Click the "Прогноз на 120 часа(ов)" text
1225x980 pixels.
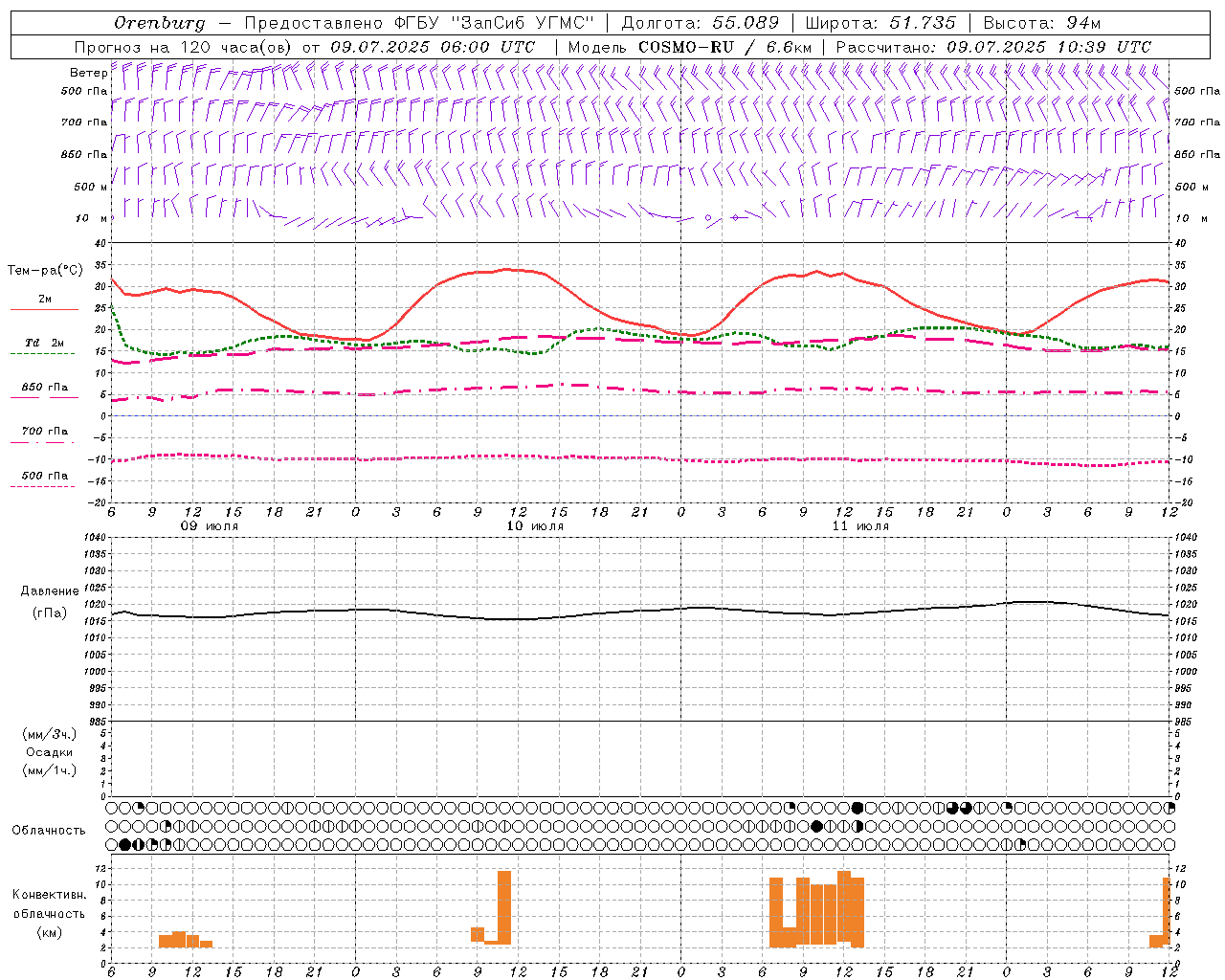[x=185, y=47]
